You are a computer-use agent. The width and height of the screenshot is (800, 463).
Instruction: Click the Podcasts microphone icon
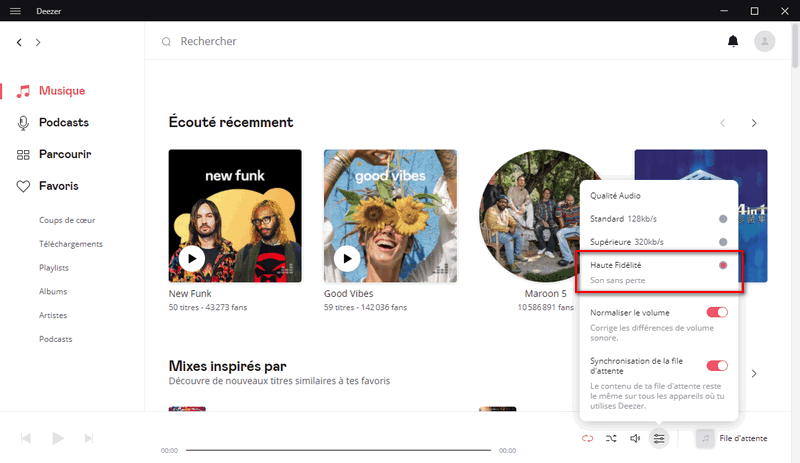tap(23, 123)
